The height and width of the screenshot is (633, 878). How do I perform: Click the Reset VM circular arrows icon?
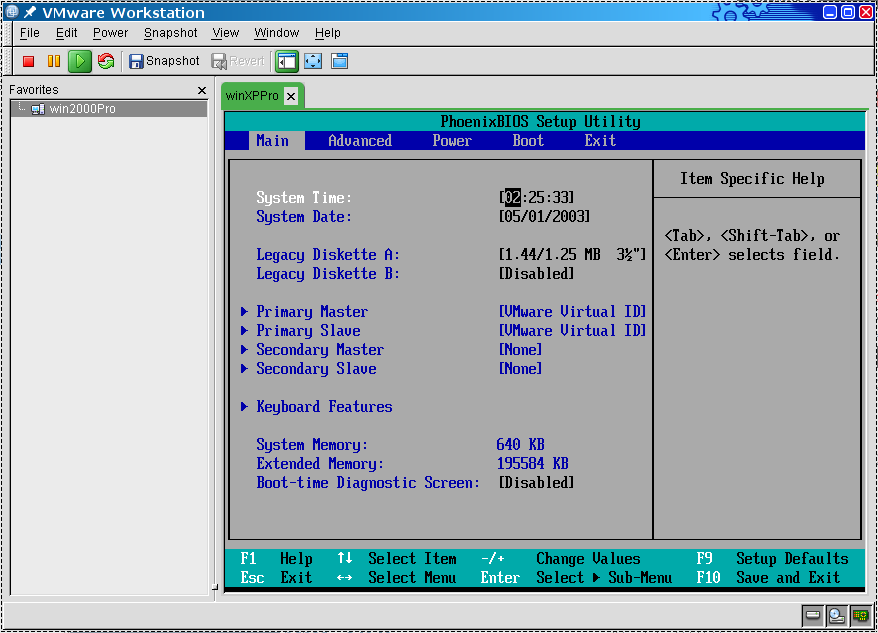[x=106, y=61]
